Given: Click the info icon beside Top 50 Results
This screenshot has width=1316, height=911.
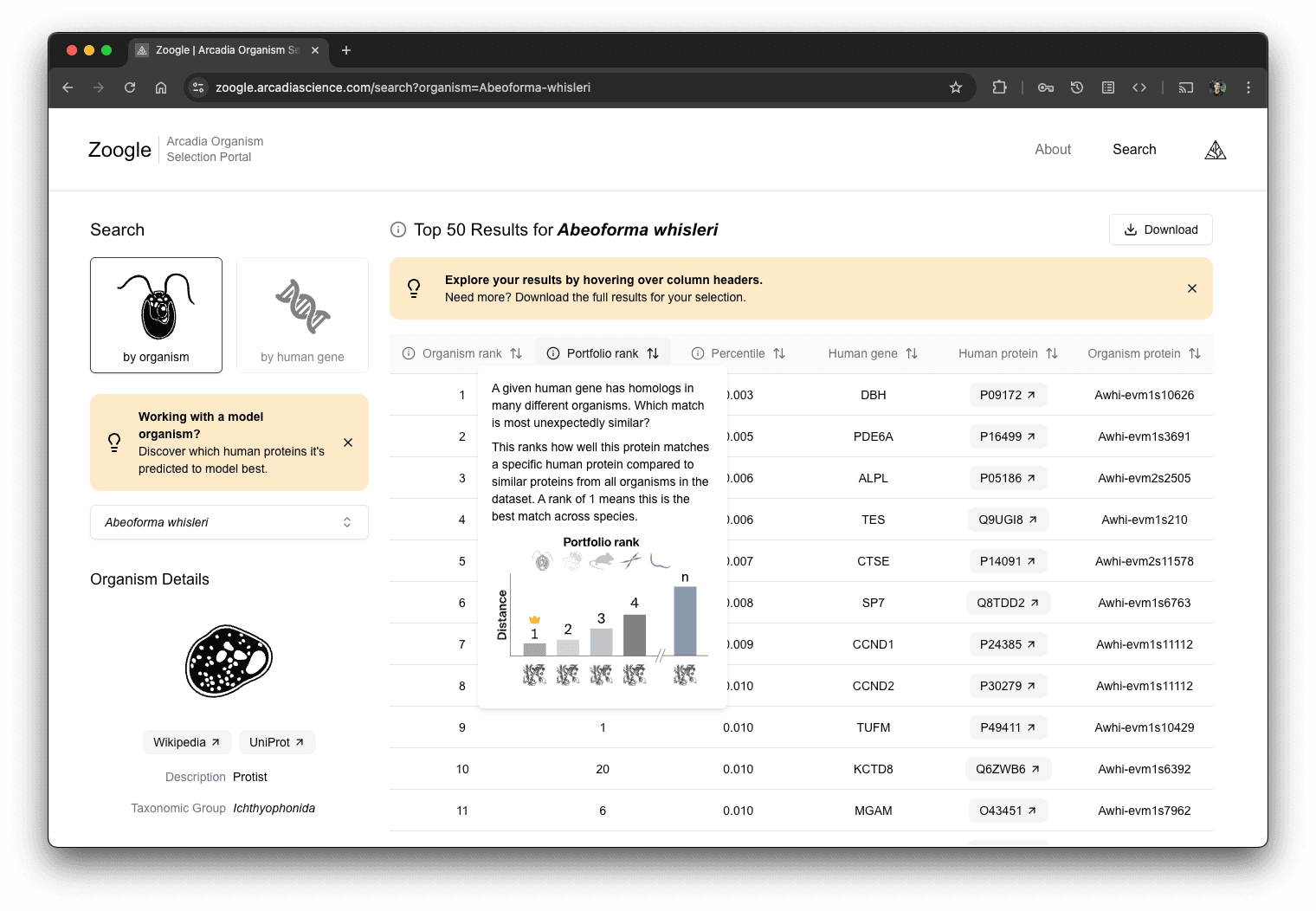Looking at the screenshot, I should pyautogui.click(x=398, y=229).
